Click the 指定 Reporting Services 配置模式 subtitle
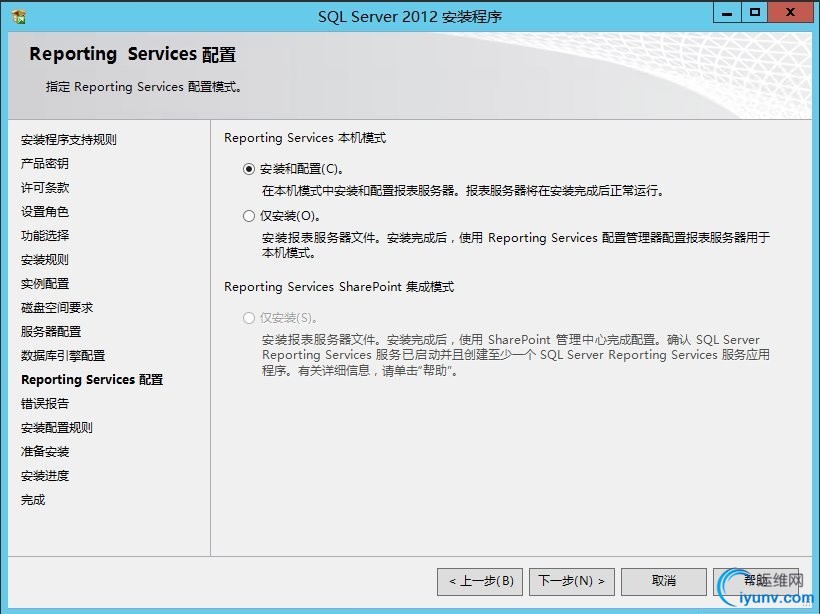 143,87
